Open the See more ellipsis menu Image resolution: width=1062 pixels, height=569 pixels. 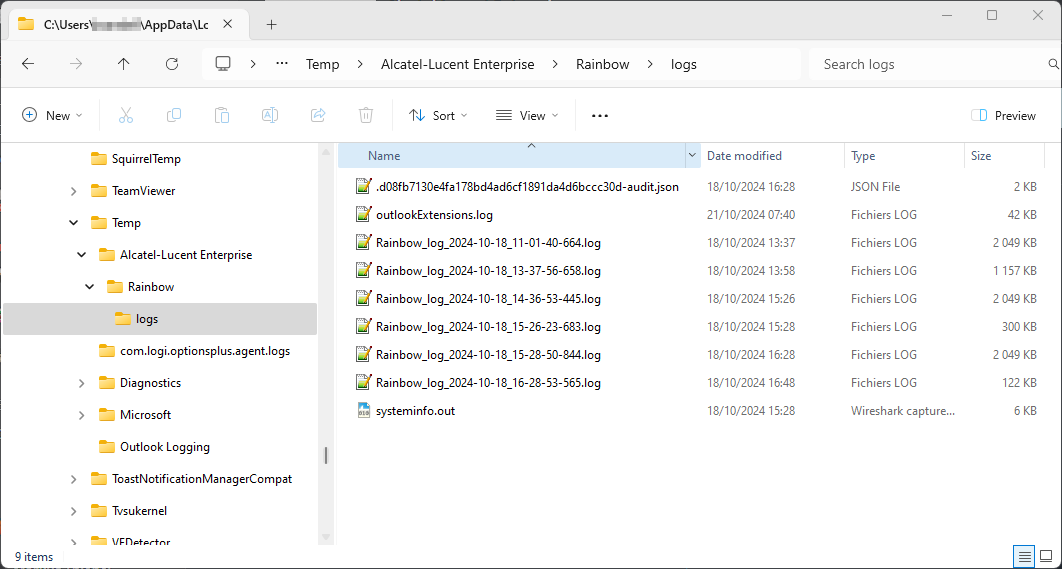pyautogui.click(x=600, y=115)
